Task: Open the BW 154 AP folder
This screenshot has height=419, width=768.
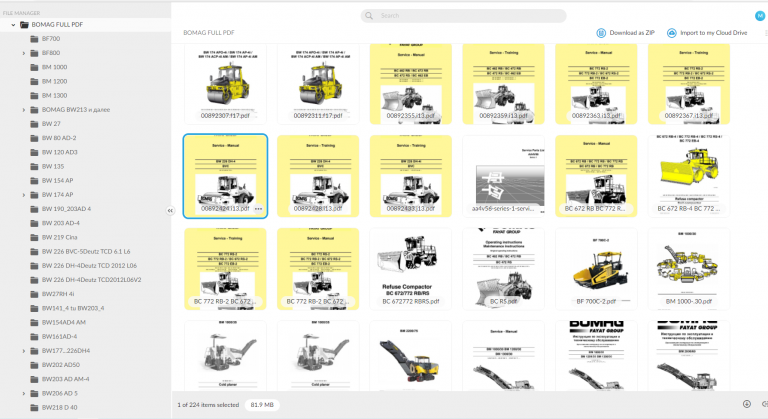Action: (57, 181)
